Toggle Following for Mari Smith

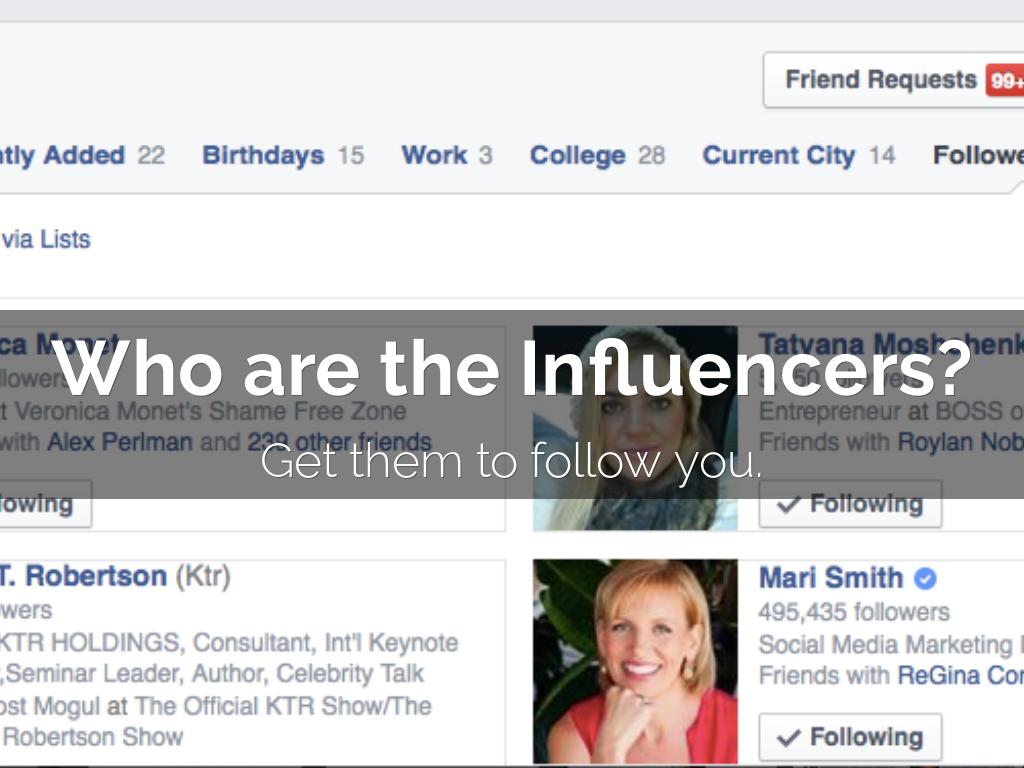(850, 738)
